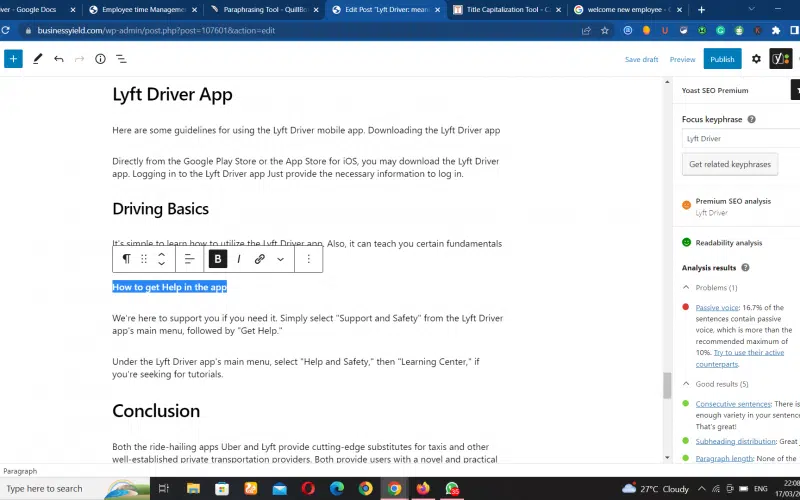Change block type via paragraph icon
Image resolution: width=800 pixels, height=500 pixels.
coord(126,259)
